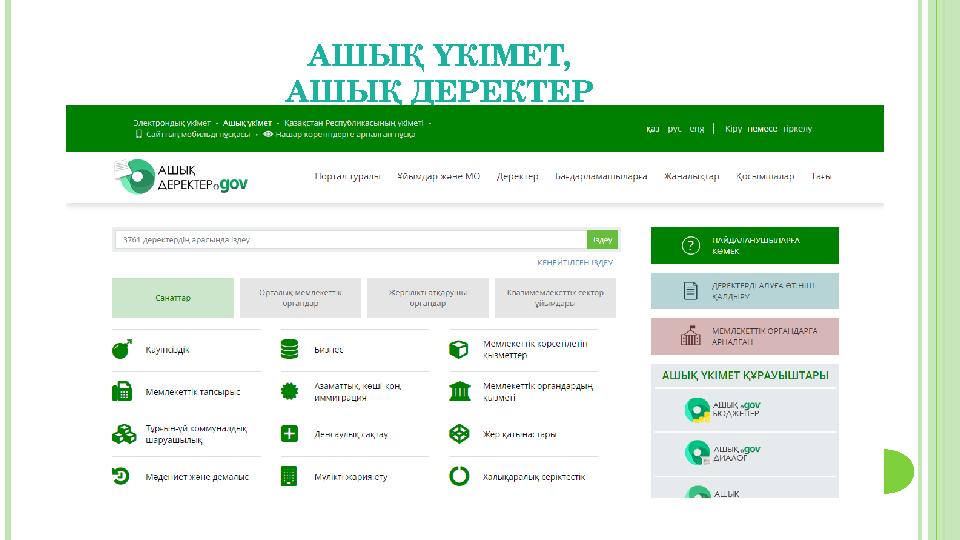Open the calculator icon for Мүлікті жария ету

click(x=288, y=476)
